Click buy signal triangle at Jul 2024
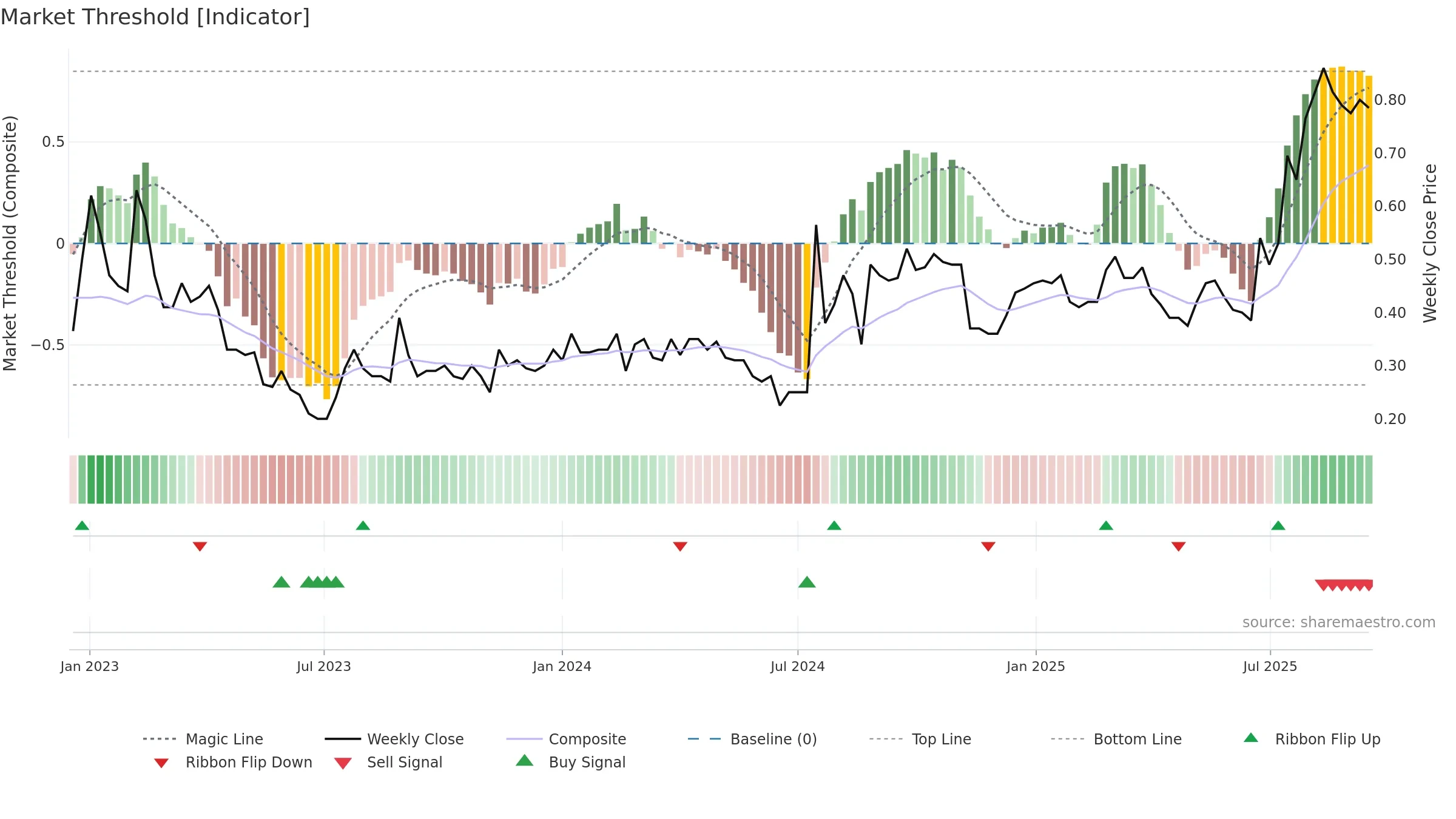Viewport: 1456px width, 819px height. [807, 582]
